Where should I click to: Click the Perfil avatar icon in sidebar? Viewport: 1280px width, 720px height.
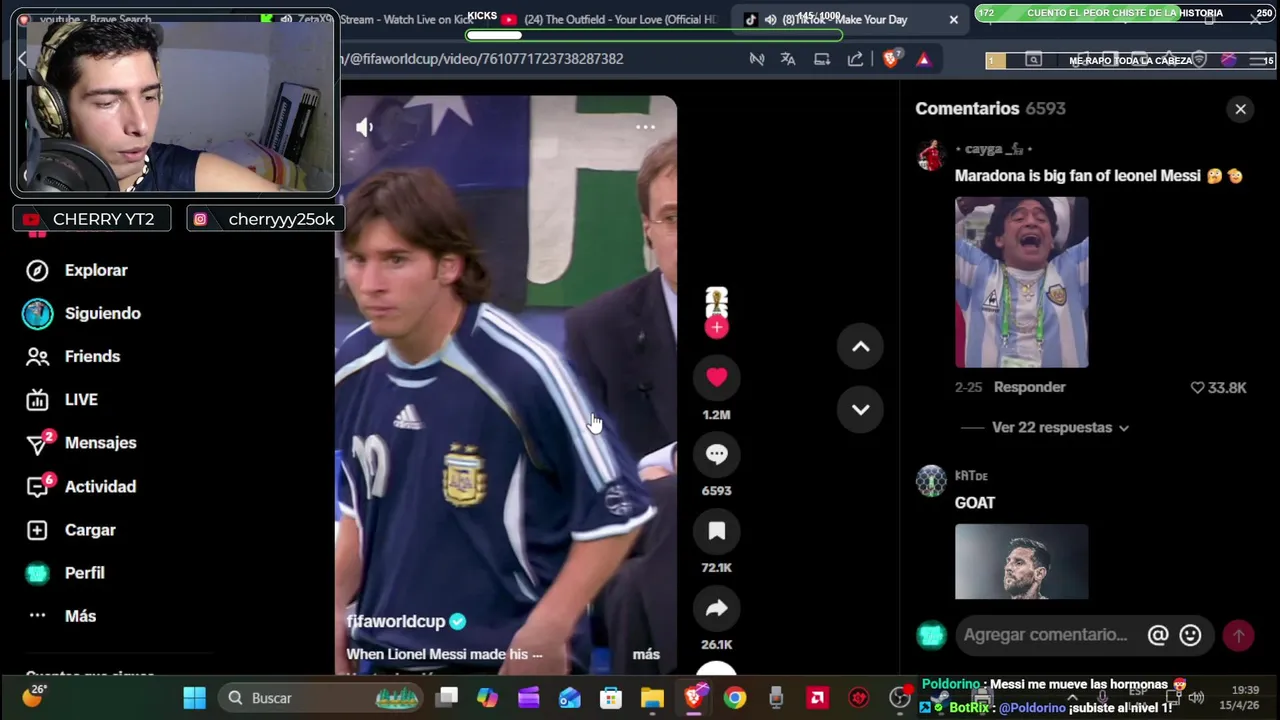pos(37,573)
